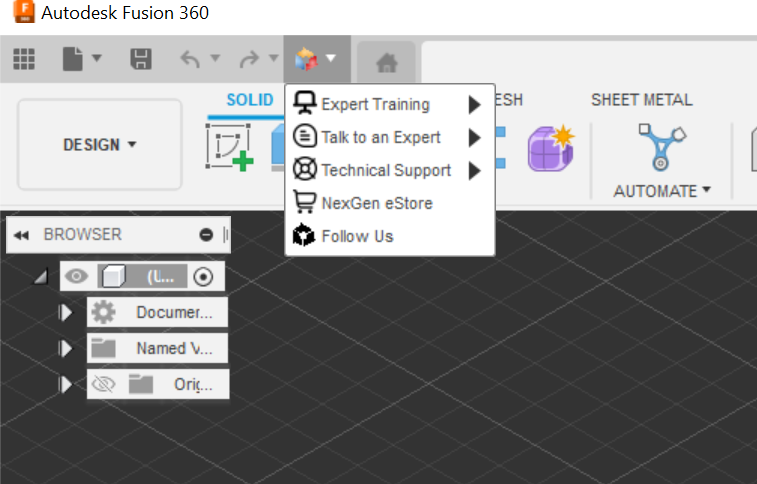Open Talk to an Expert submenu
757x484 pixels.
click(390, 138)
